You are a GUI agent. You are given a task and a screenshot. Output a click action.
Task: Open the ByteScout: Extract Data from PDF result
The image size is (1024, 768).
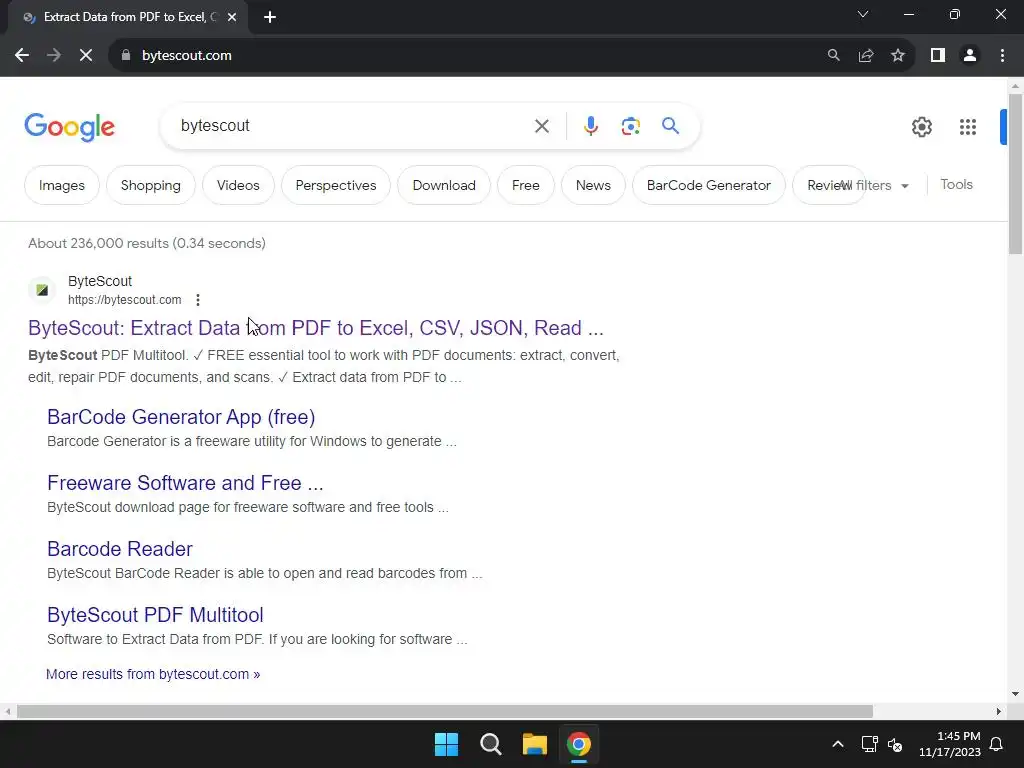coord(316,328)
